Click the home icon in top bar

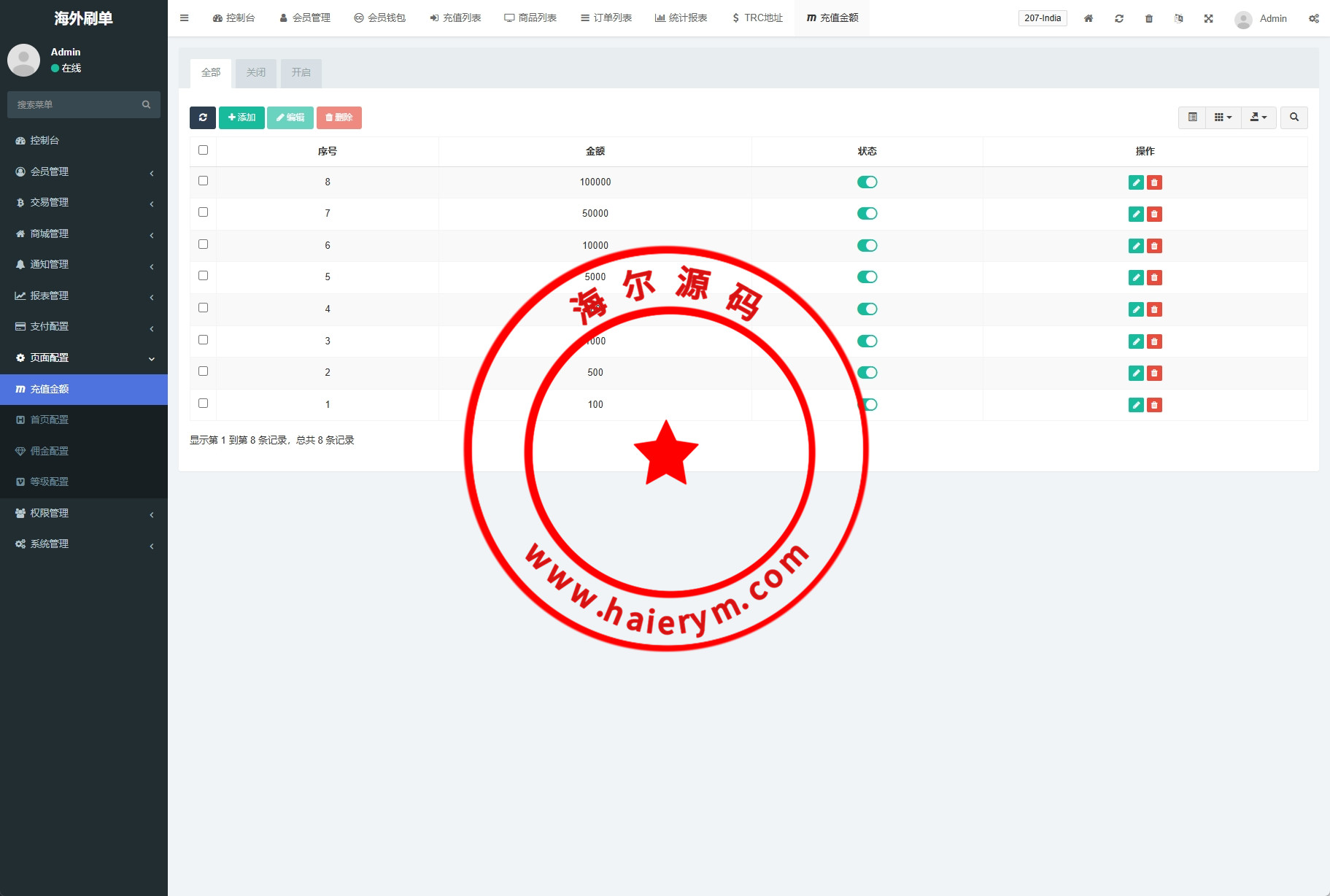click(1088, 18)
